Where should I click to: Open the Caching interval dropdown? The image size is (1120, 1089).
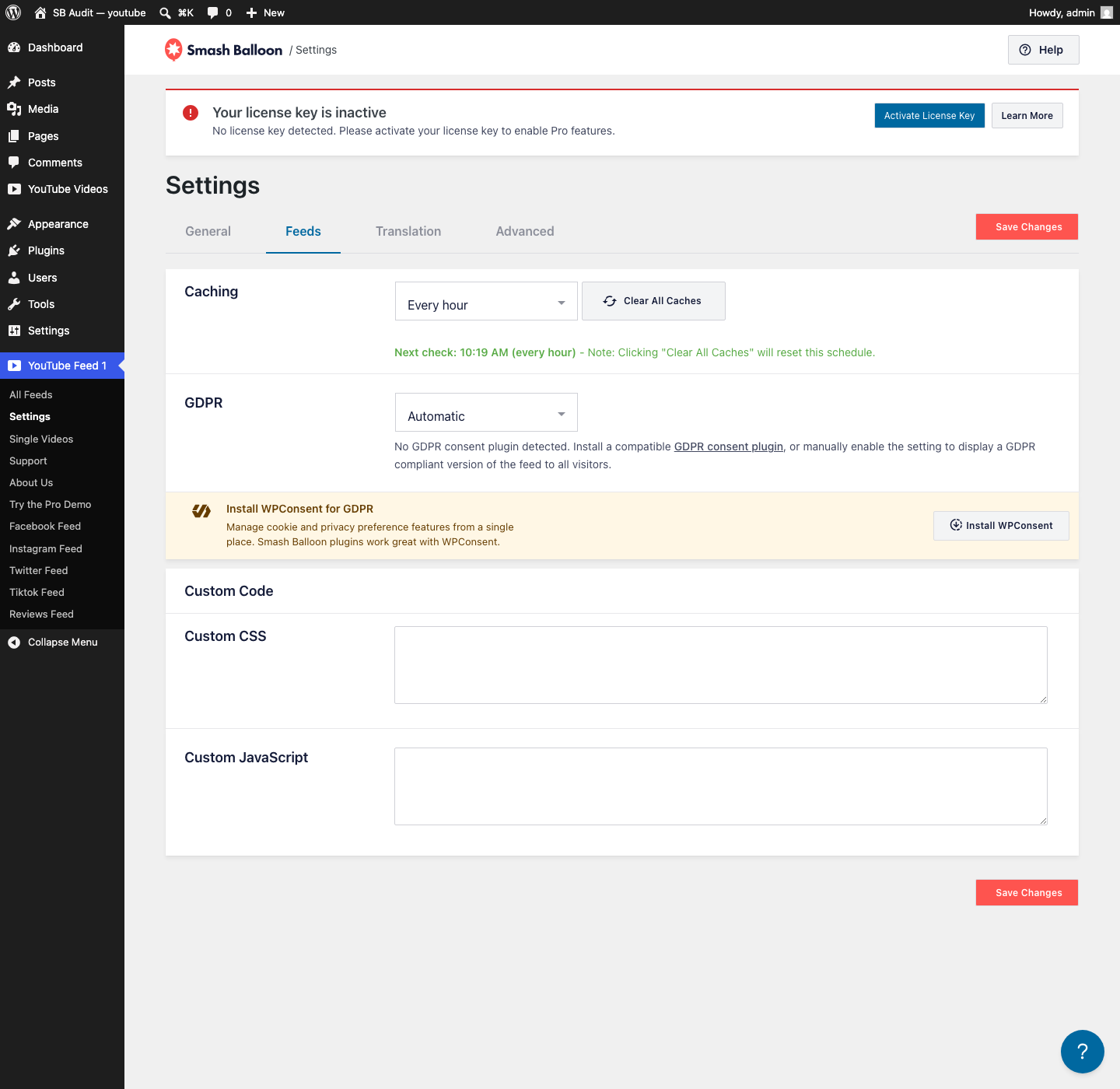click(x=486, y=301)
